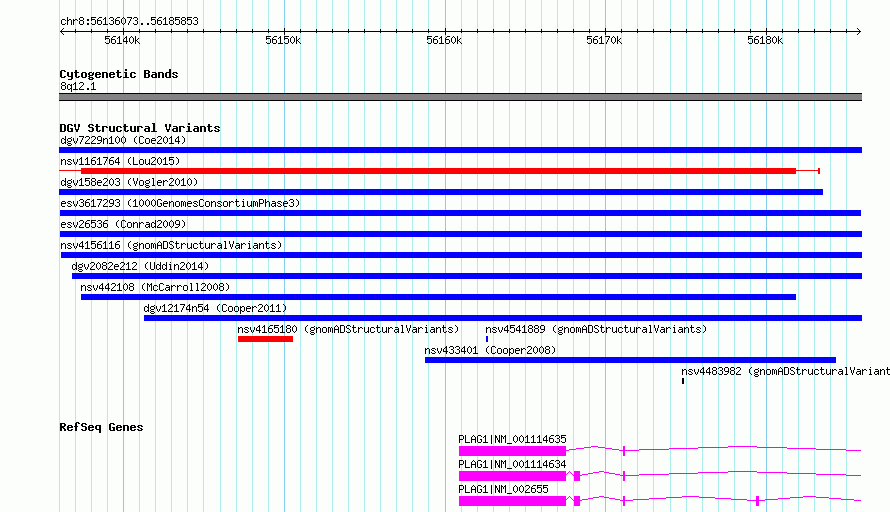Click the 8q12.1 band label text

(x=78, y=87)
